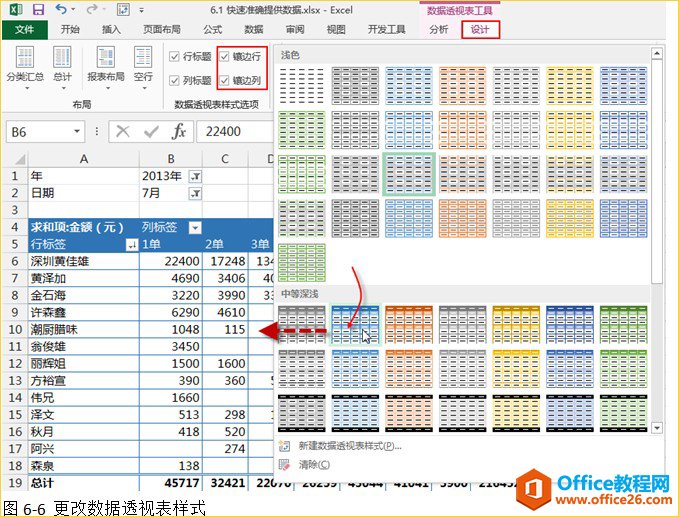Select the yellow style in first 浅色 row
The height and width of the screenshot is (517, 679).
click(570, 86)
